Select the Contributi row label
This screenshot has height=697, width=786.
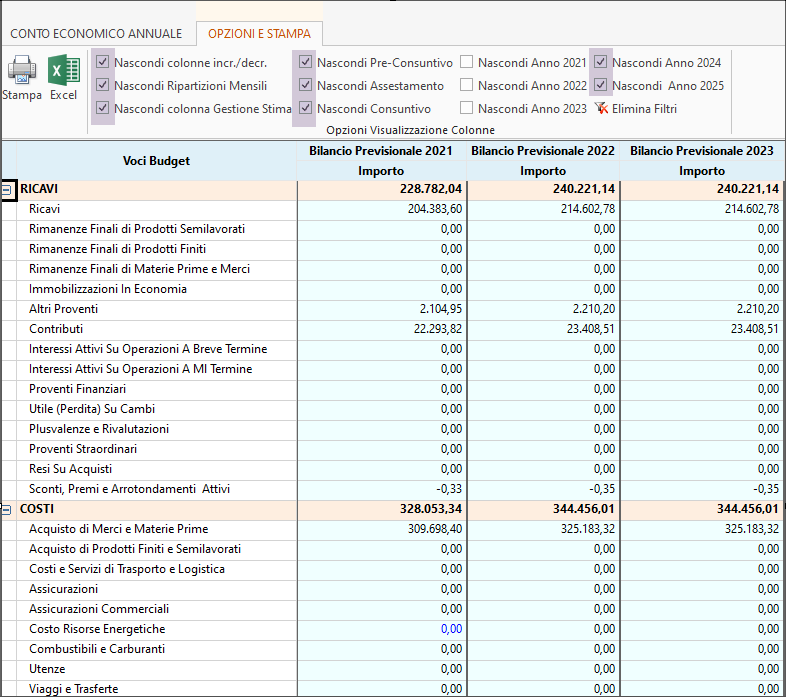point(56,329)
